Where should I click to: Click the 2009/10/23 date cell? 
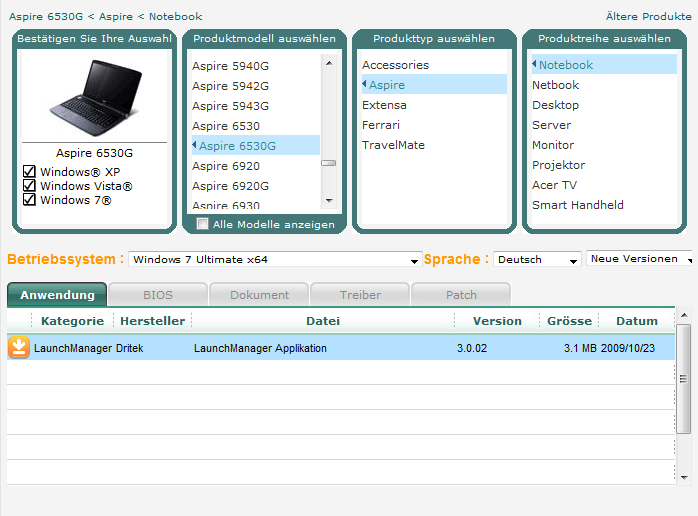(628, 348)
